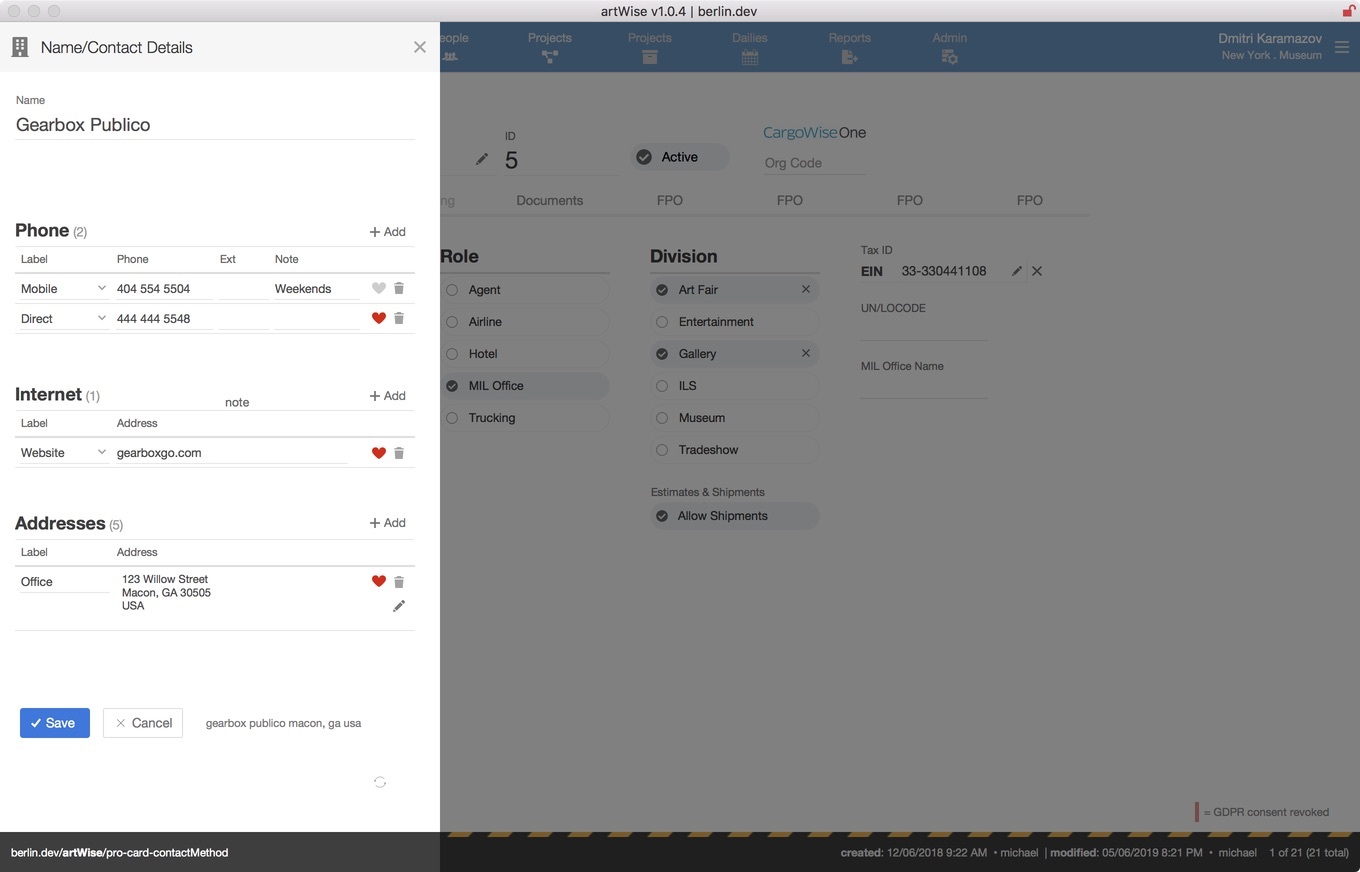1360x872 pixels.
Task: Switch to the Documents tab
Action: point(550,200)
